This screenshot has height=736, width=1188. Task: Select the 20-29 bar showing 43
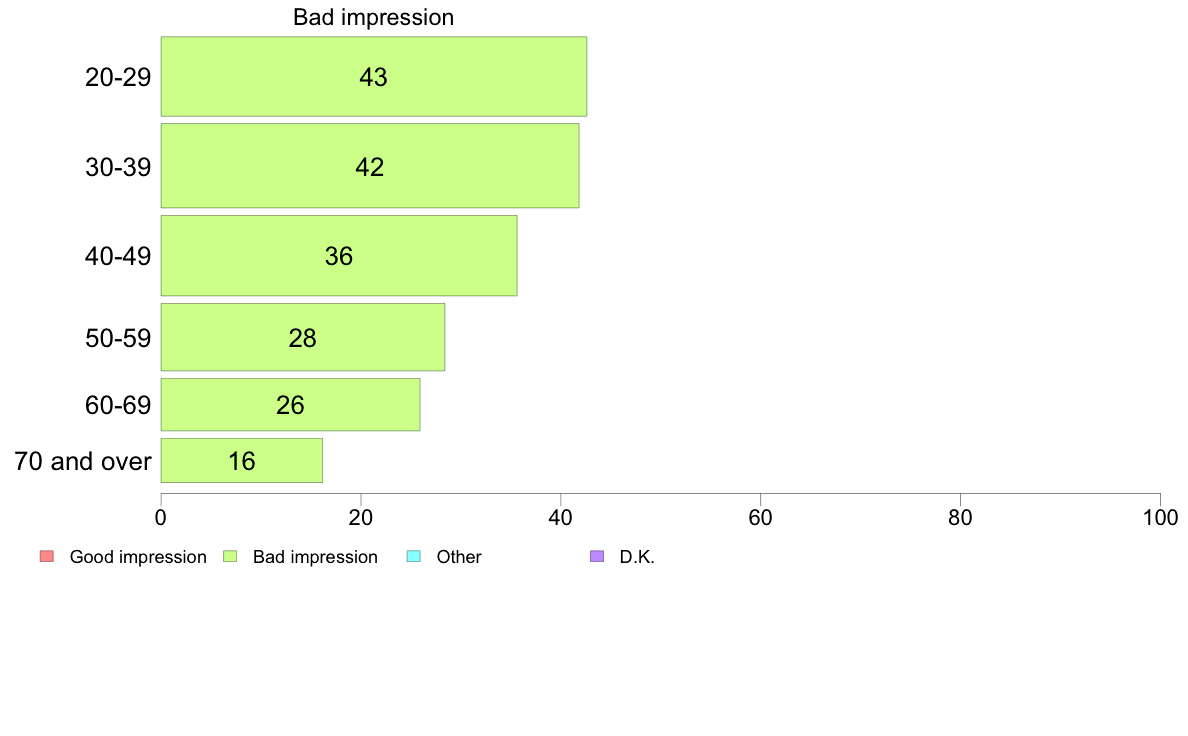click(x=374, y=77)
